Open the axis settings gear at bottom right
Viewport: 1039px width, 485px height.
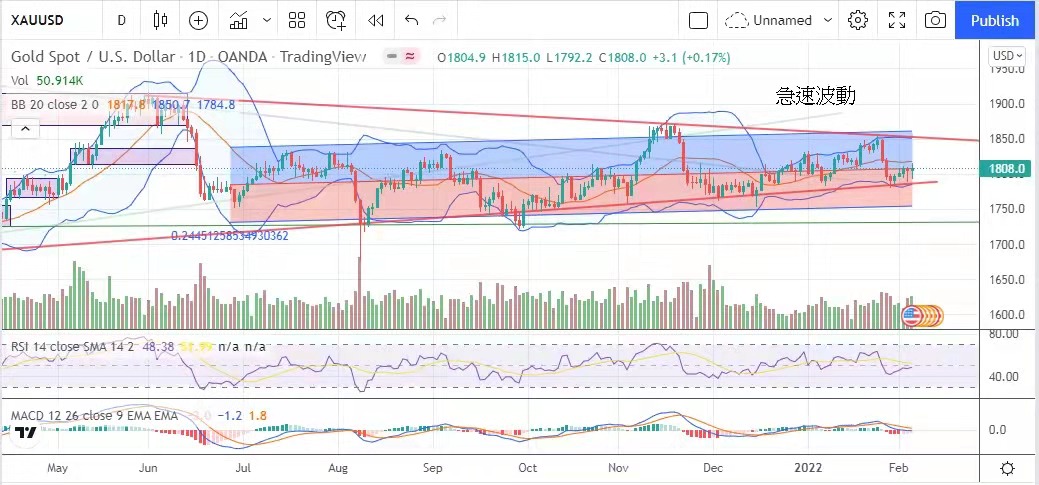pyautogui.click(x=1008, y=468)
